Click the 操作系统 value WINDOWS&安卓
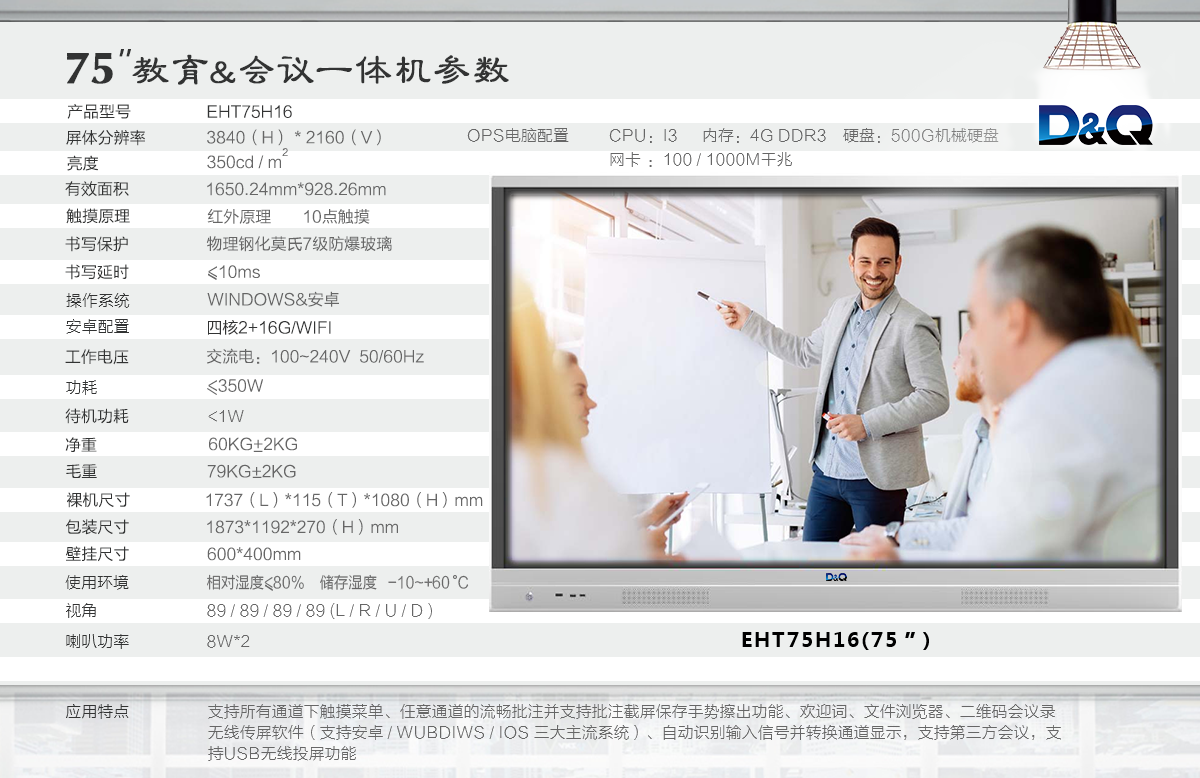Screen dimensions: 1200x778 (273, 300)
